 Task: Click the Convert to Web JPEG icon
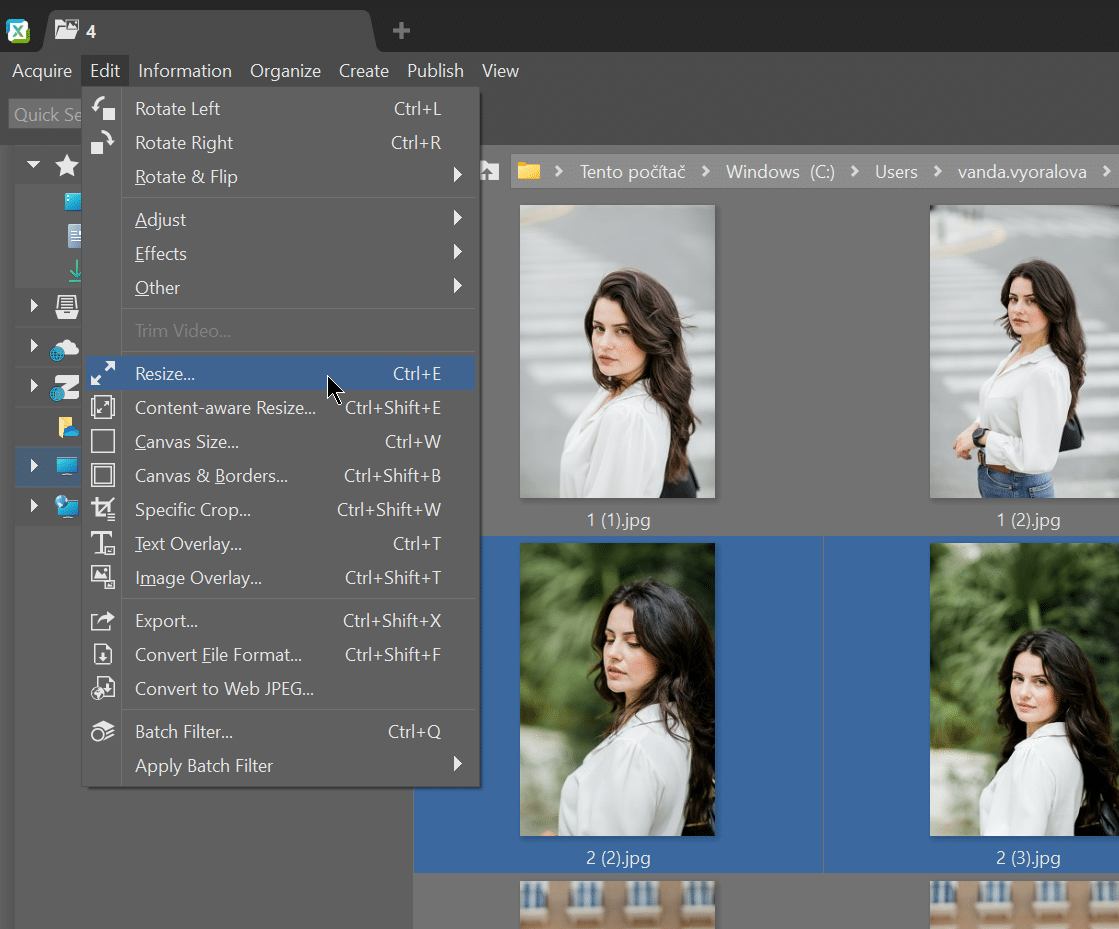pos(103,689)
